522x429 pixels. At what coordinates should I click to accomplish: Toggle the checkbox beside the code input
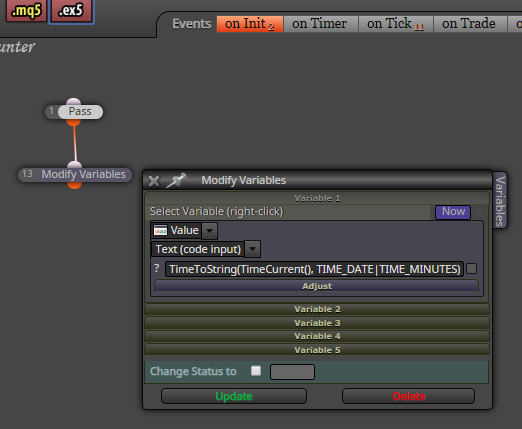[x=471, y=269]
